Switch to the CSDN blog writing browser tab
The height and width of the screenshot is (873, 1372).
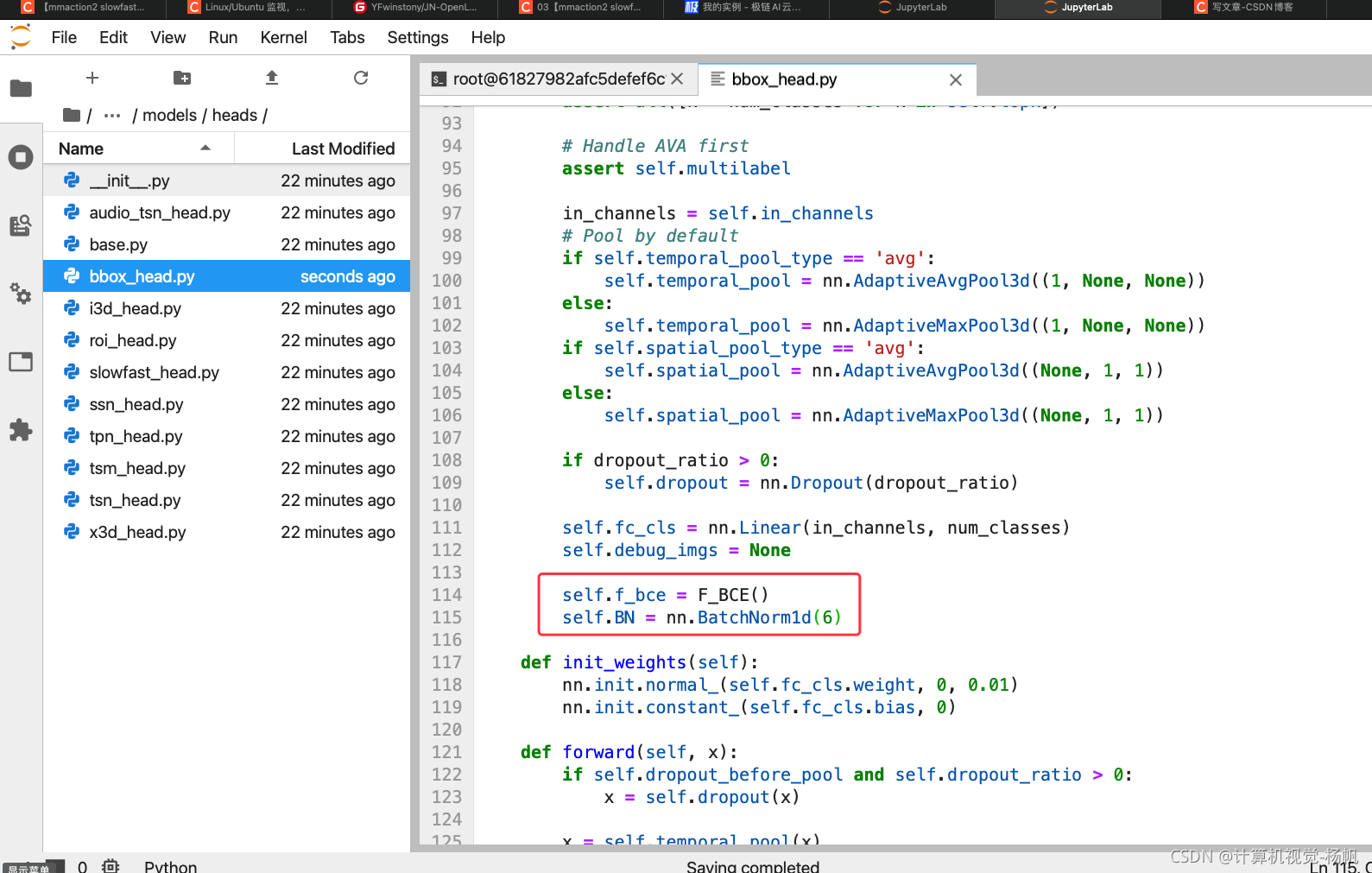coord(1243,7)
